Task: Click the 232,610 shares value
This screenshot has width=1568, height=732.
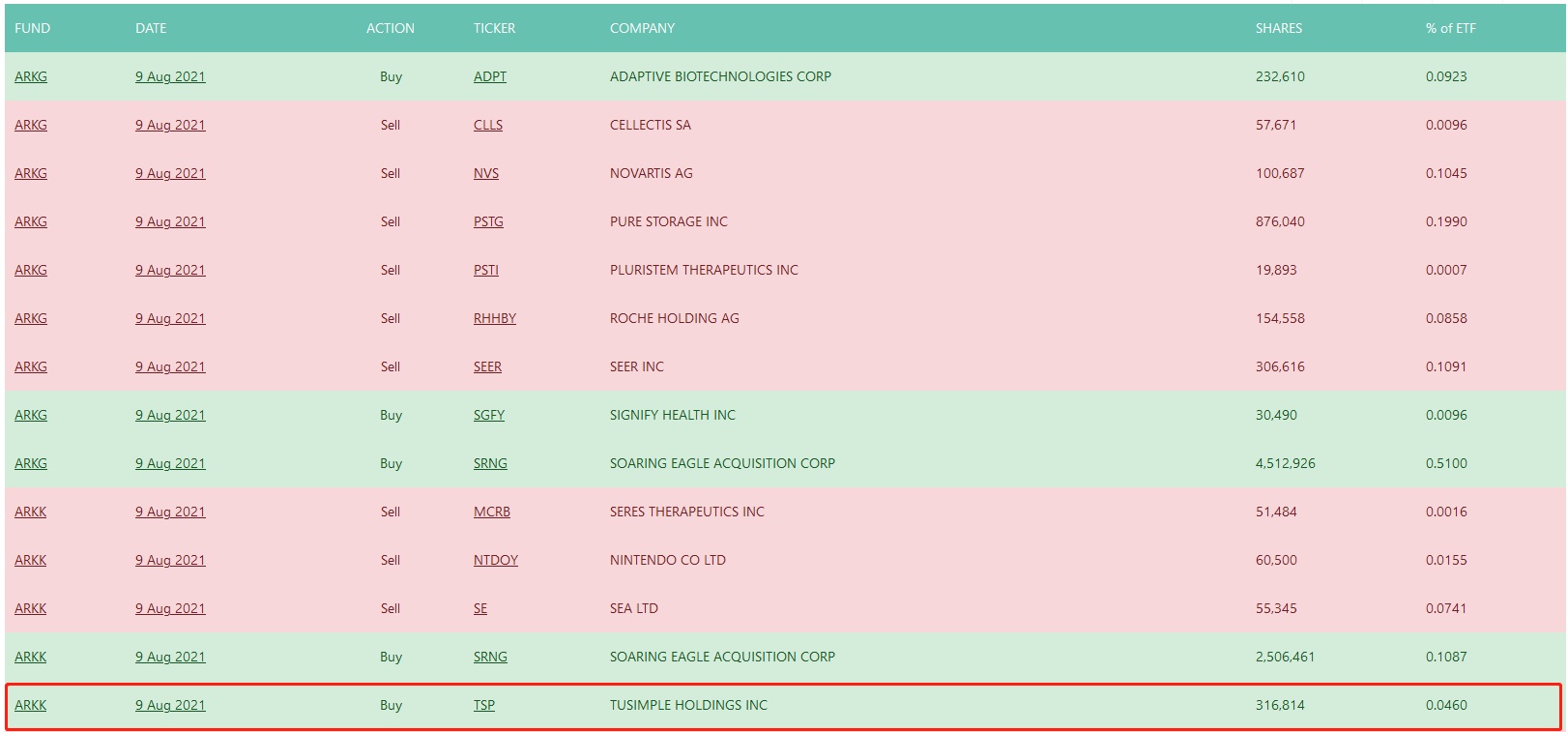Action: click(1280, 76)
